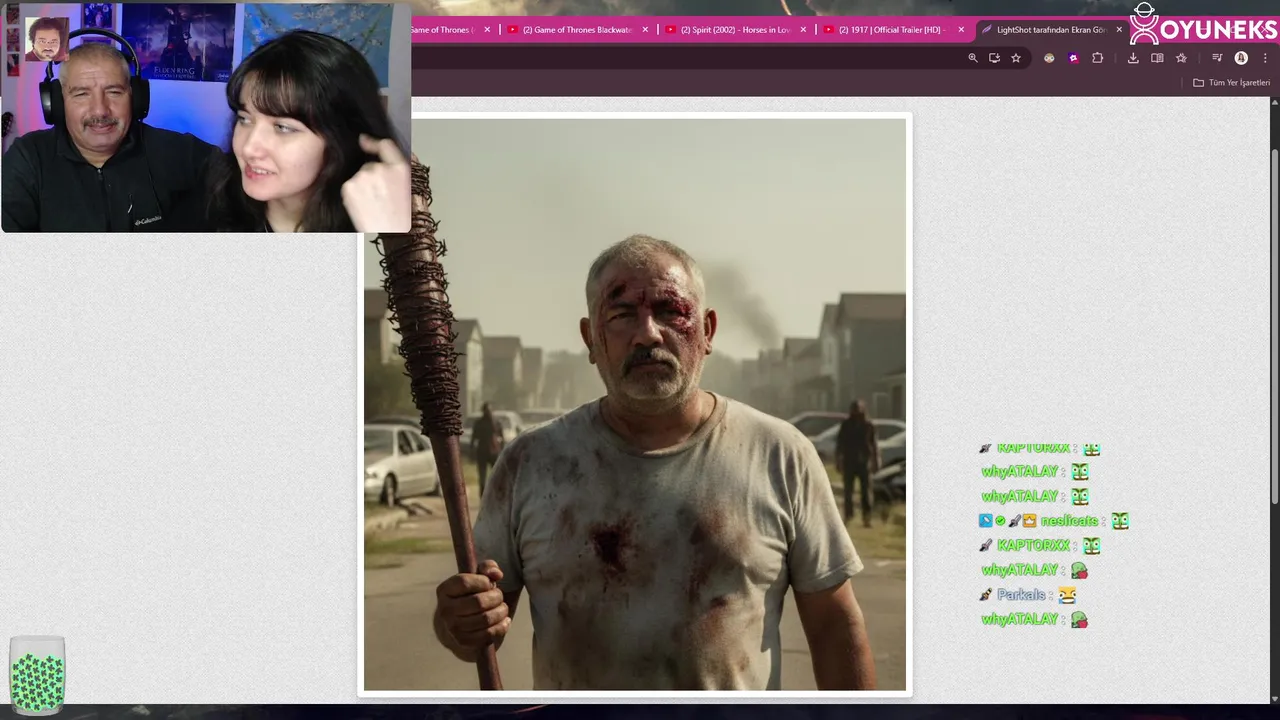Open the Tüm Yer İşaretleri bookmarks folder
The width and height of the screenshot is (1280, 720).
tap(1231, 83)
